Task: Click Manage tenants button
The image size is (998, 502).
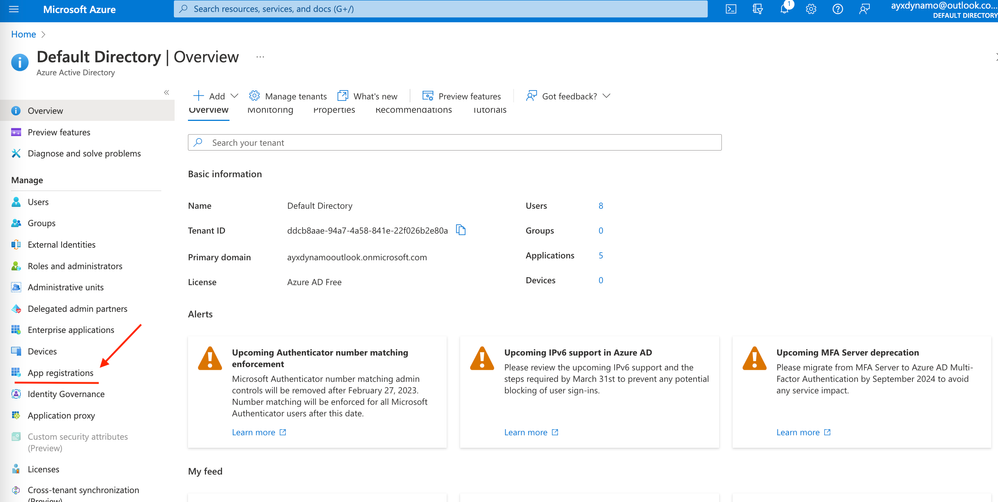Action: 288,96
